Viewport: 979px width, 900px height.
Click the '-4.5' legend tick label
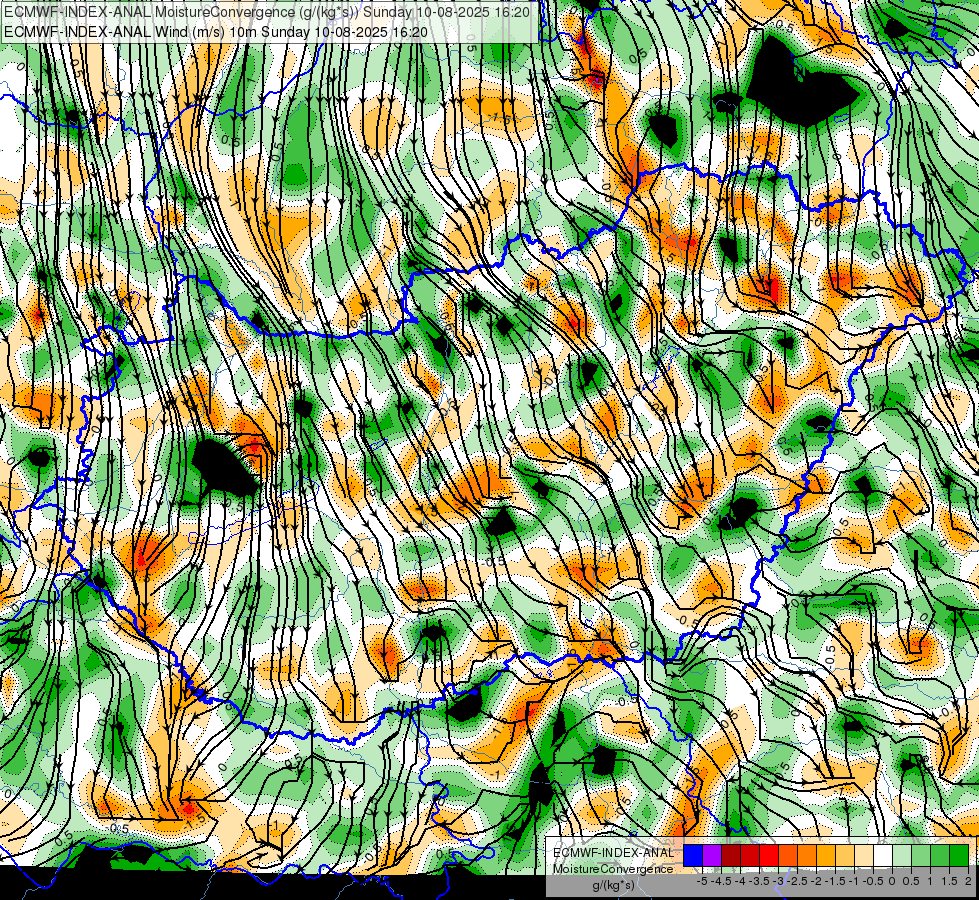(x=721, y=881)
